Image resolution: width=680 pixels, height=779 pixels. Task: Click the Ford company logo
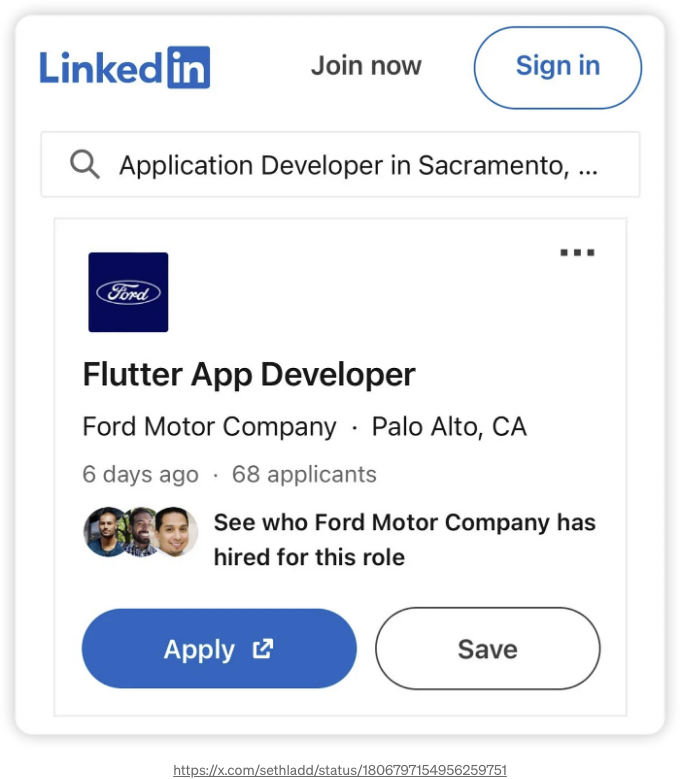click(x=128, y=292)
